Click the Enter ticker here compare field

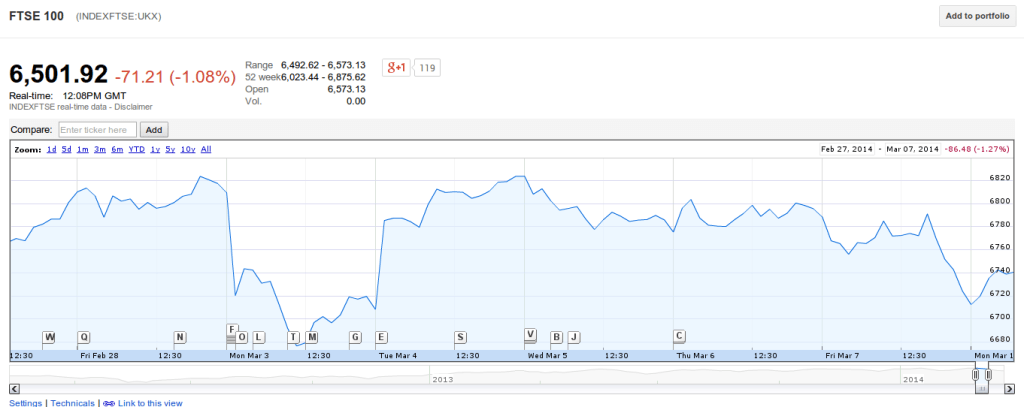(x=98, y=129)
